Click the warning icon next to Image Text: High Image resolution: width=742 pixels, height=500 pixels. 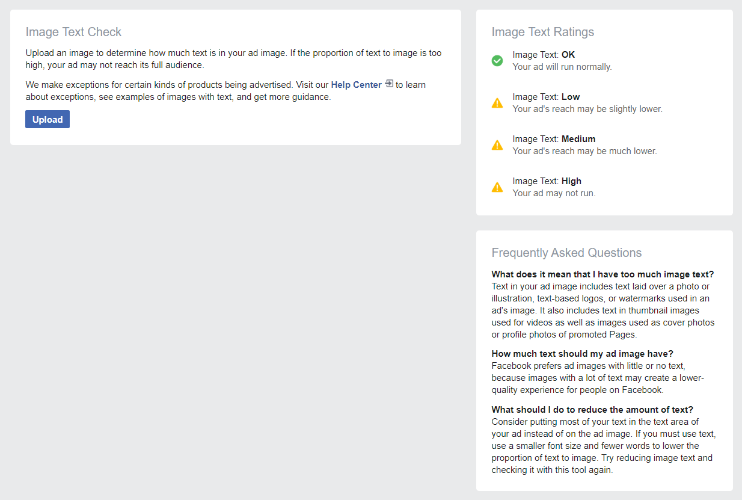pos(497,187)
